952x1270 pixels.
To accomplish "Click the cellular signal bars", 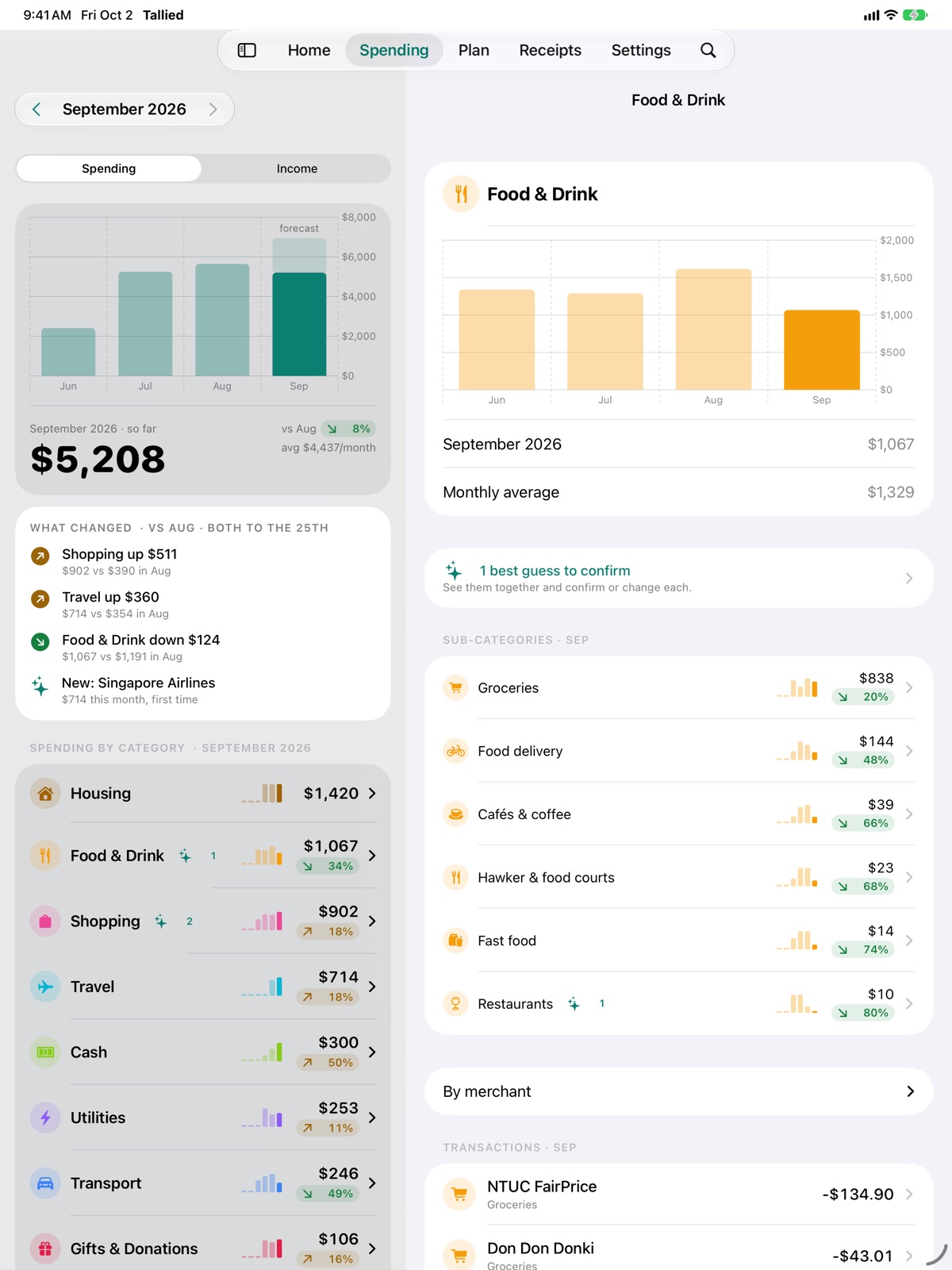I will pyautogui.click(x=871, y=15).
